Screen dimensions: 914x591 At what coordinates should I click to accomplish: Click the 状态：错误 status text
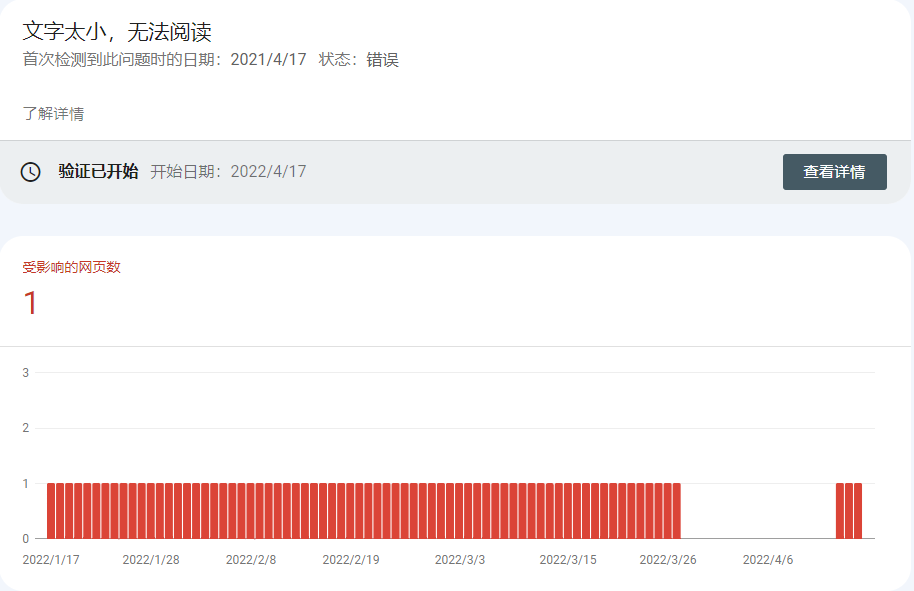click(358, 59)
